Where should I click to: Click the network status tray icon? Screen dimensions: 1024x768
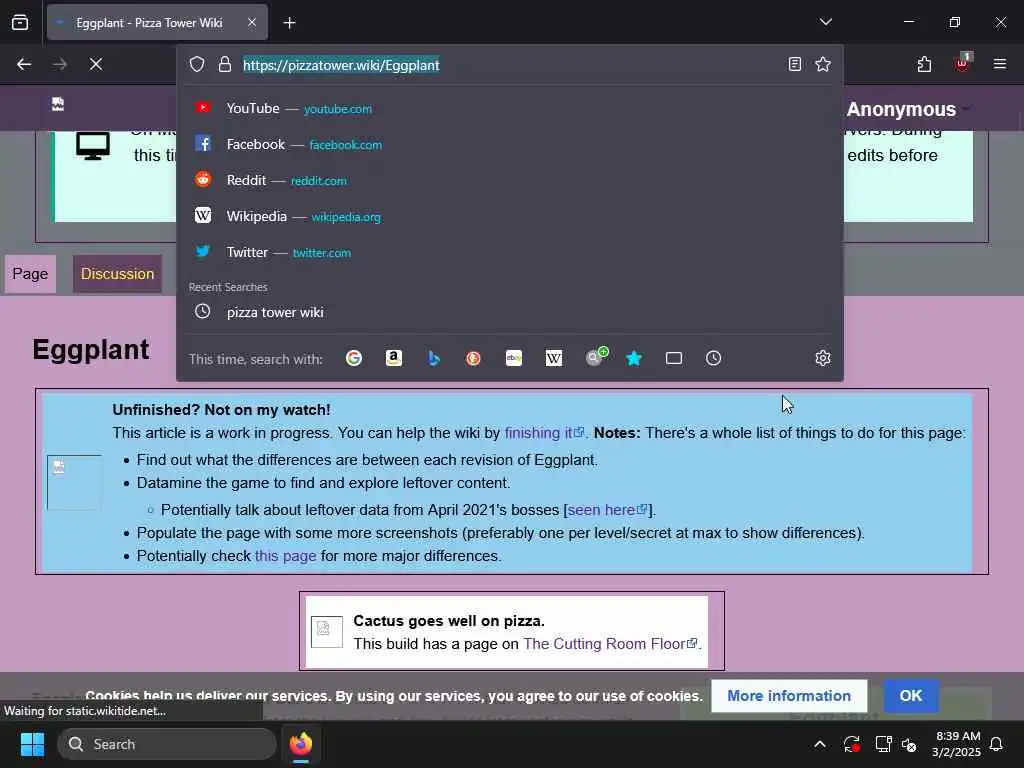coord(883,744)
